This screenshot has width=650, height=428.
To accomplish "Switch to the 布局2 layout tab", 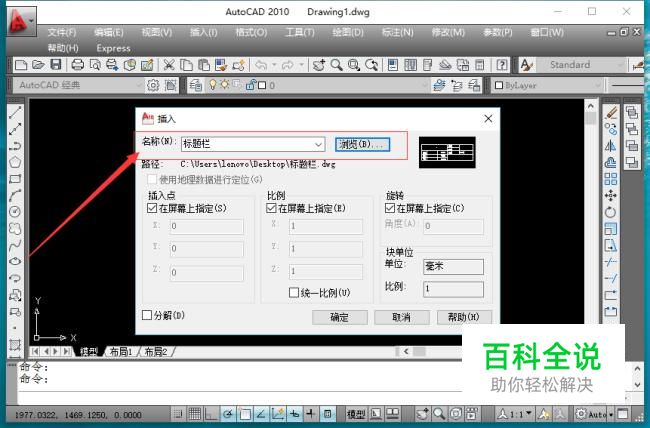I will click(x=156, y=352).
